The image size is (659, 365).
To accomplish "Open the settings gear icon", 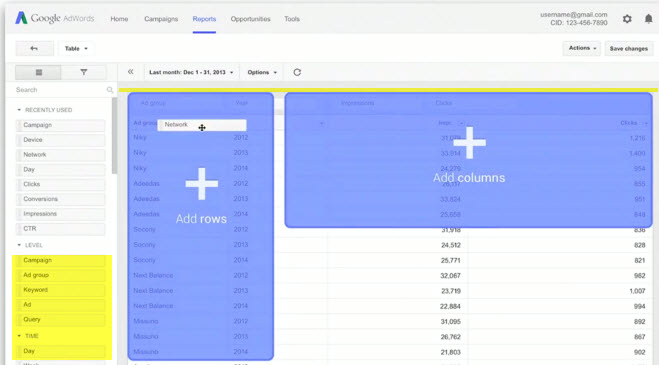I will click(x=627, y=19).
